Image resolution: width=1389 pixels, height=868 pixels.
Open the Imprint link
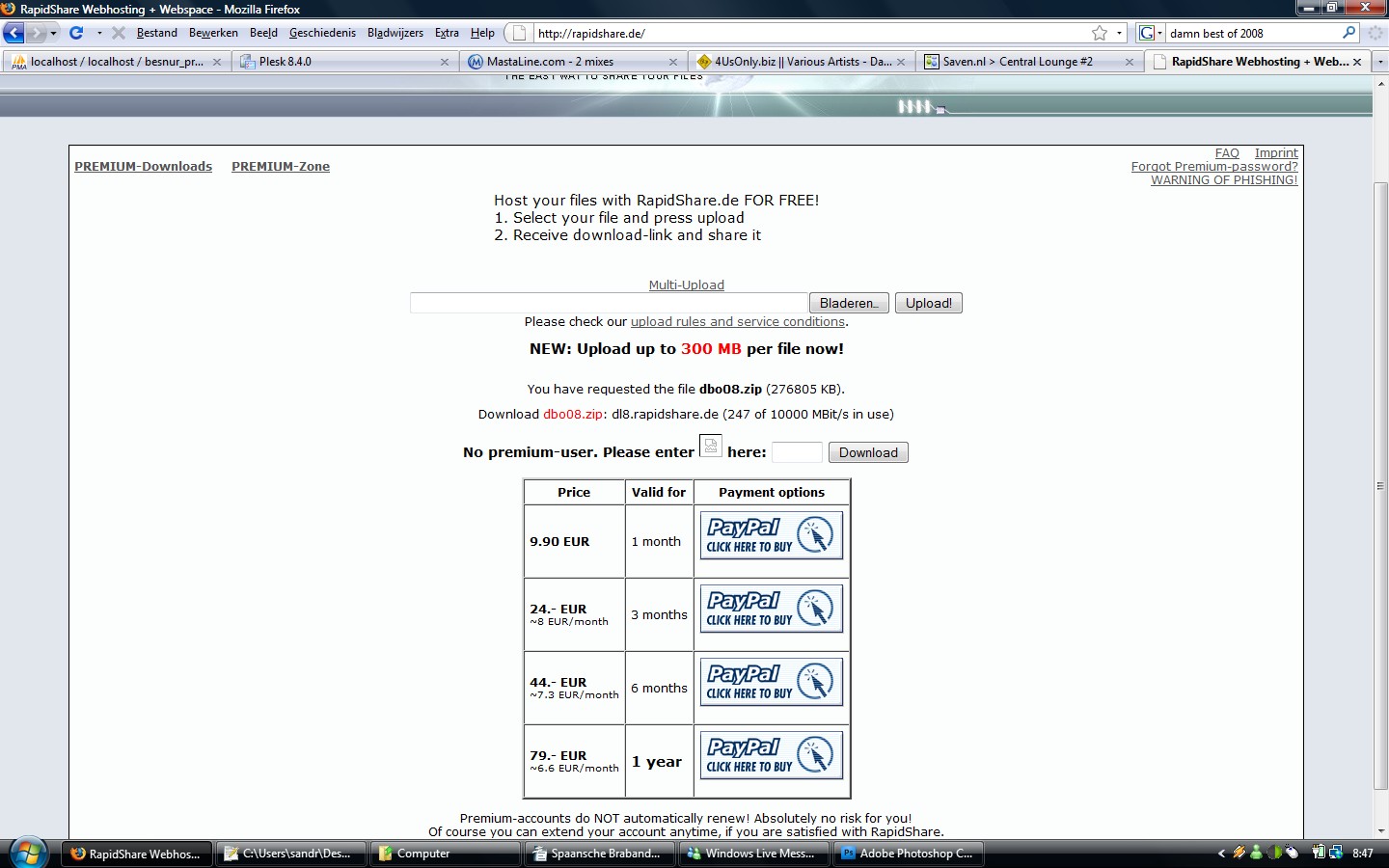click(1276, 153)
